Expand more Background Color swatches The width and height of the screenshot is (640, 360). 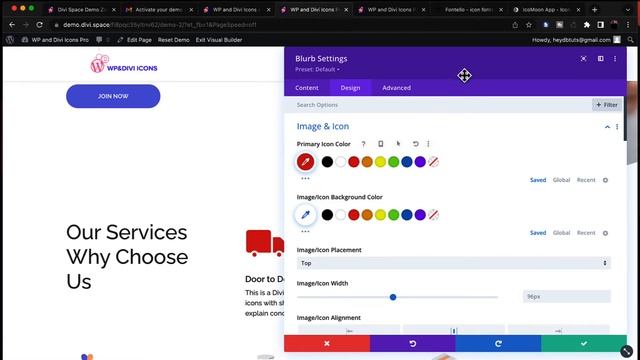(x=305, y=231)
